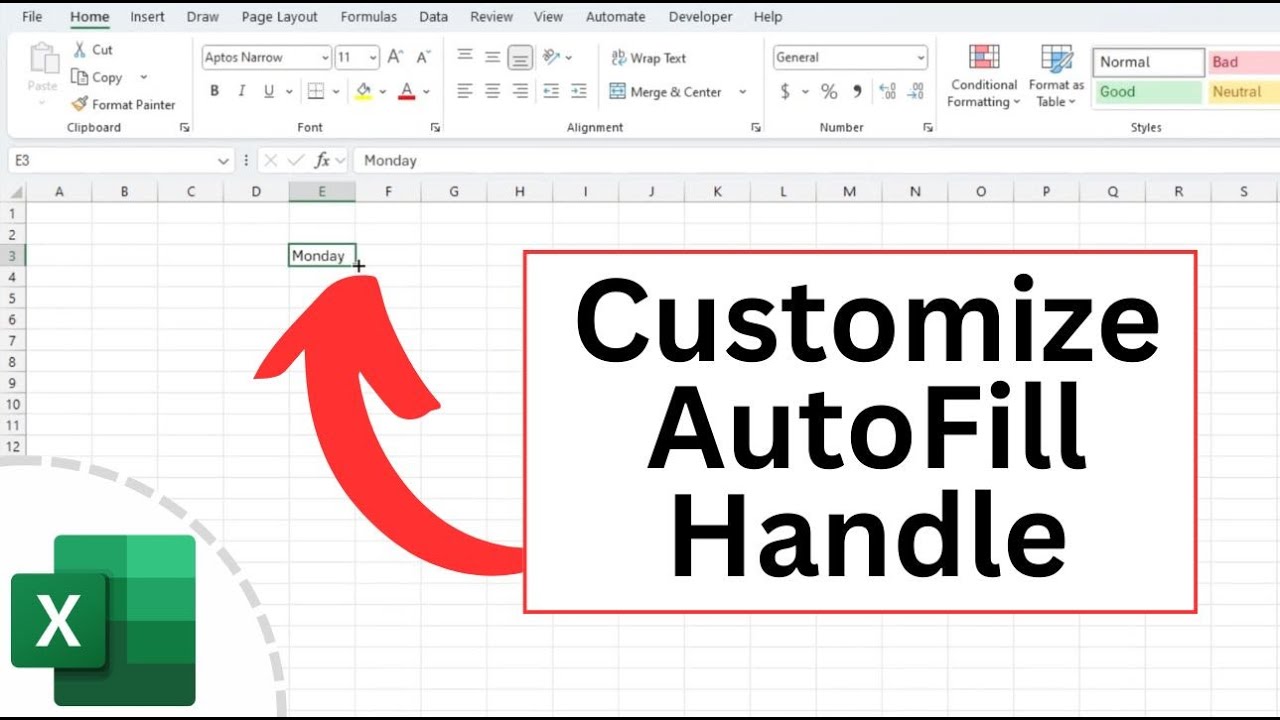Image resolution: width=1280 pixels, height=720 pixels.
Task: Switch to the Page Layout tab
Action: pyautogui.click(x=279, y=17)
